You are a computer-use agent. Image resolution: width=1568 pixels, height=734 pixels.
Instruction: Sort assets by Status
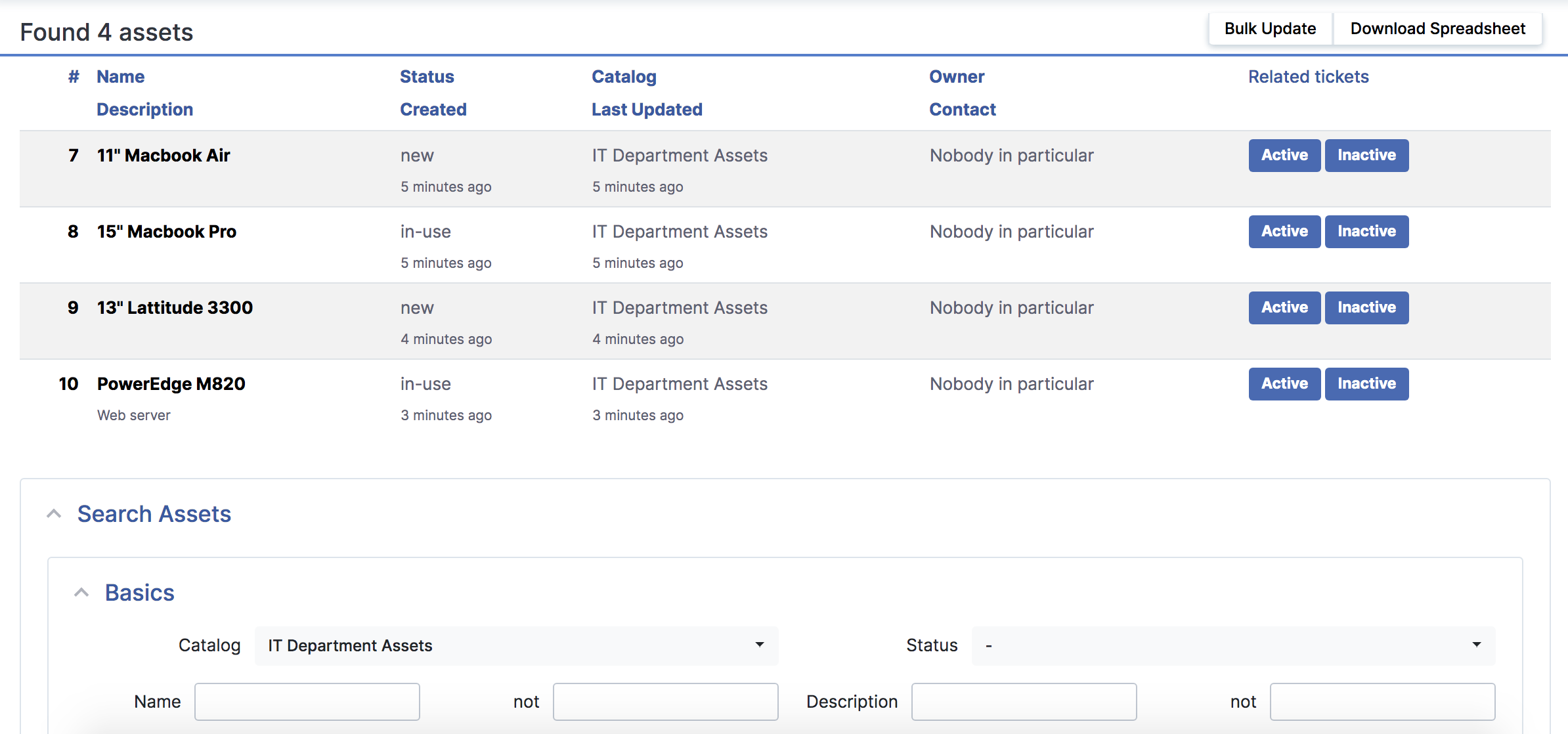(427, 76)
